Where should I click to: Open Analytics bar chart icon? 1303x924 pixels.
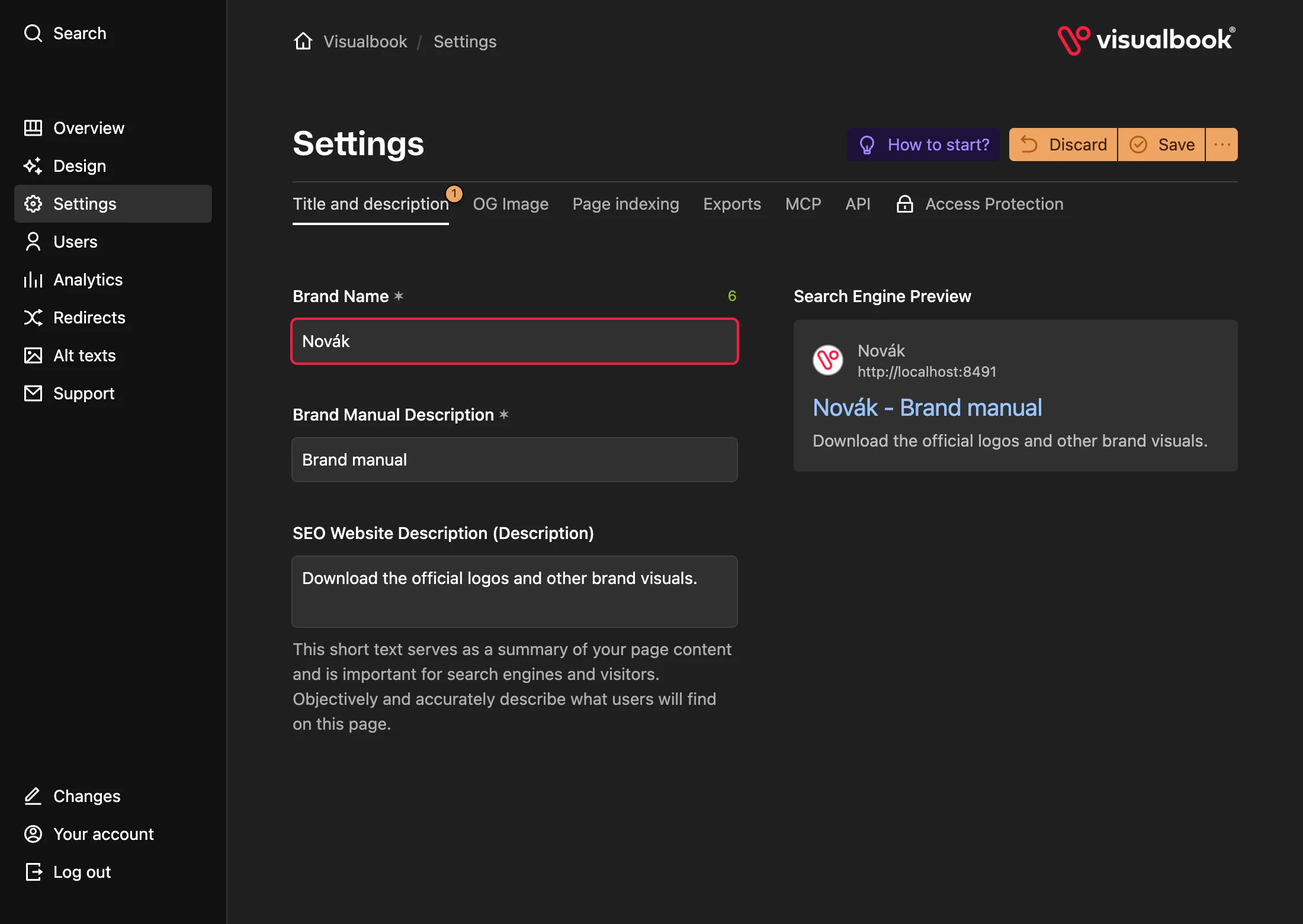33,280
